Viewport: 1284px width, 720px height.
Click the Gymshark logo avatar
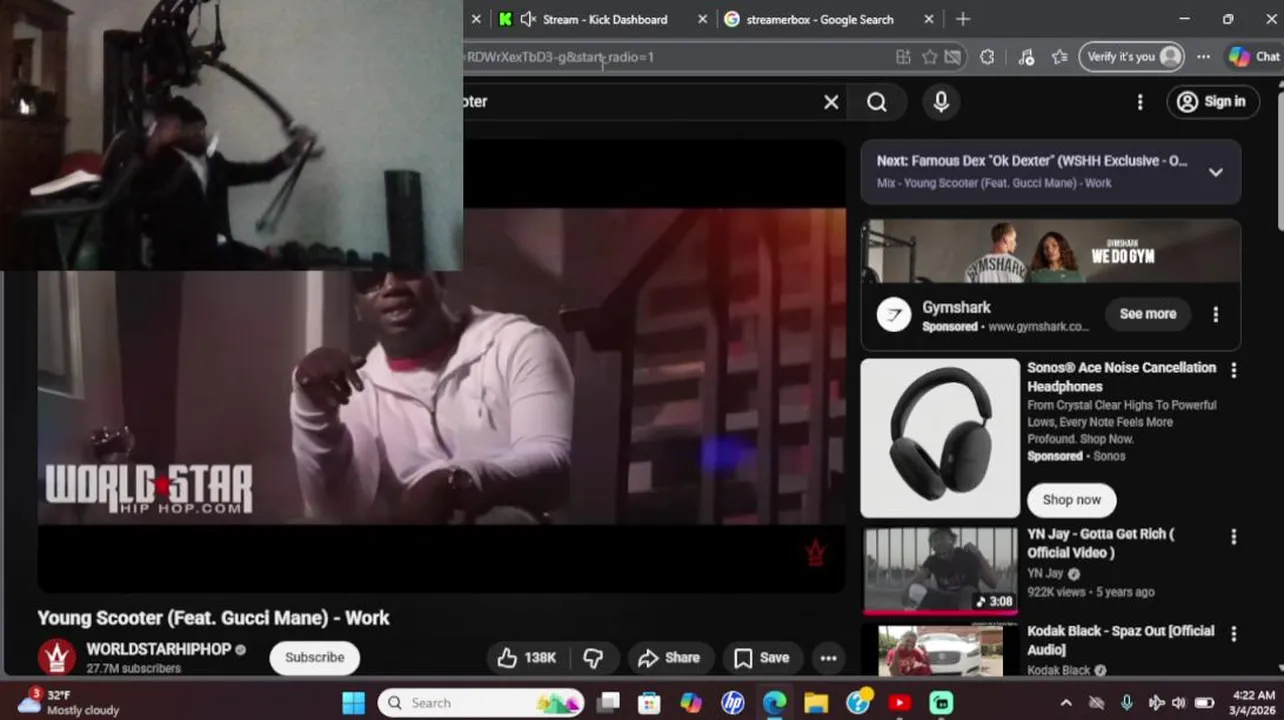(x=894, y=315)
